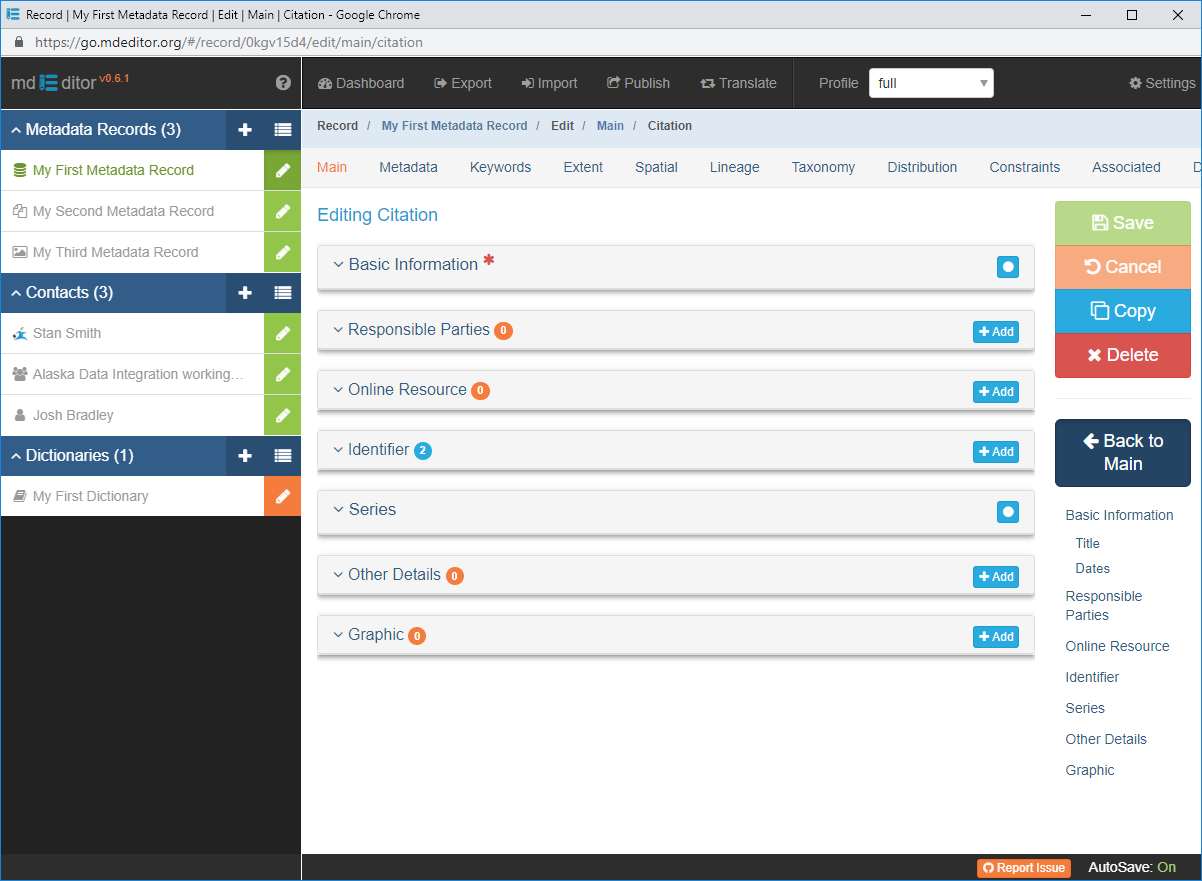Collapse the Graphic panel
Screen dimensions: 1202x881
[x=368, y=634]
